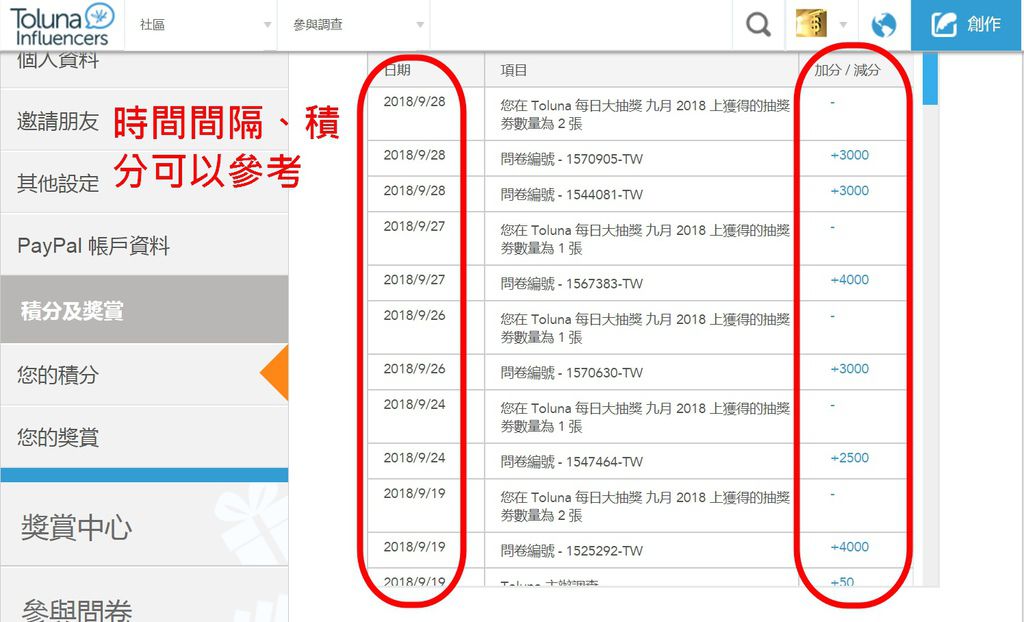This screenshot has height=622, width=1024.
Task: Expand the 社區 dropdown menu
Action: (200, 22)
